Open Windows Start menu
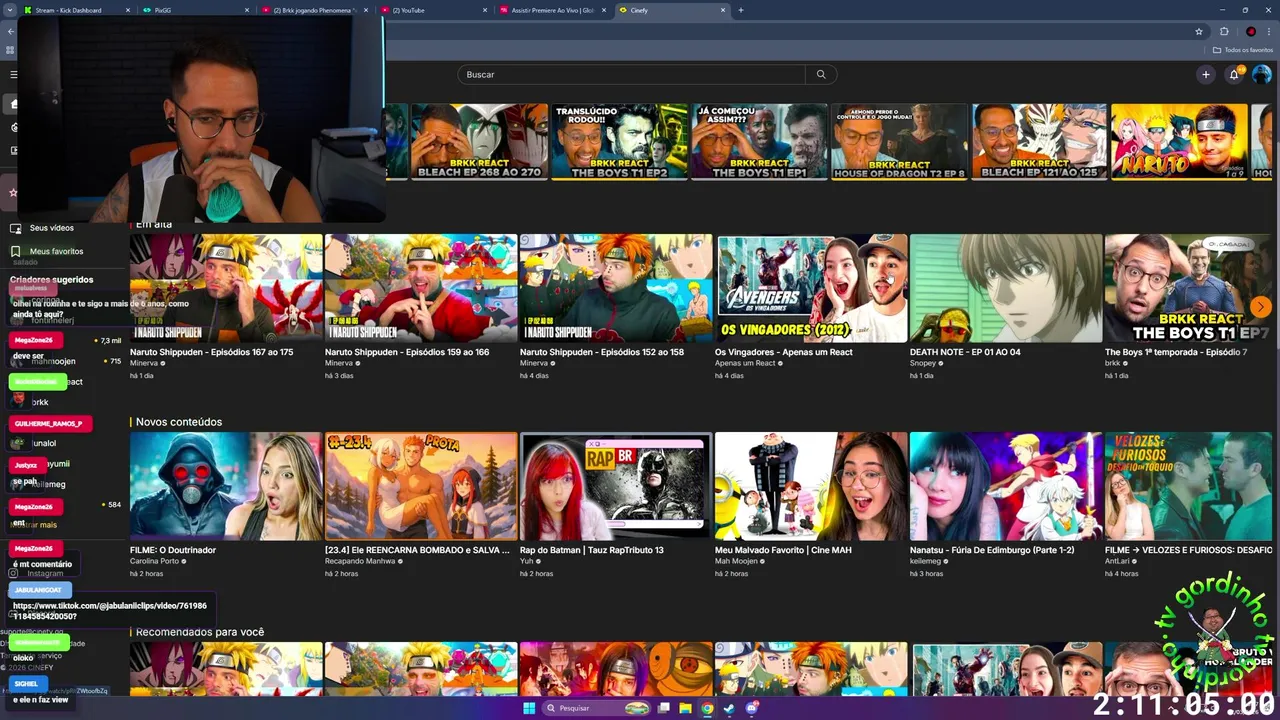1280x720 pixels. pos(529,708)
